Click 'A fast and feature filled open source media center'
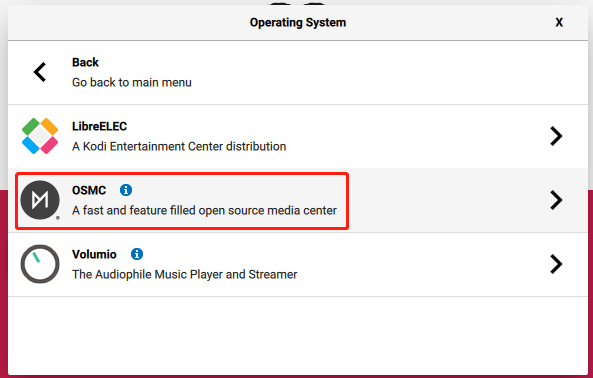593x378 pixels. click(x=204, y=210)
